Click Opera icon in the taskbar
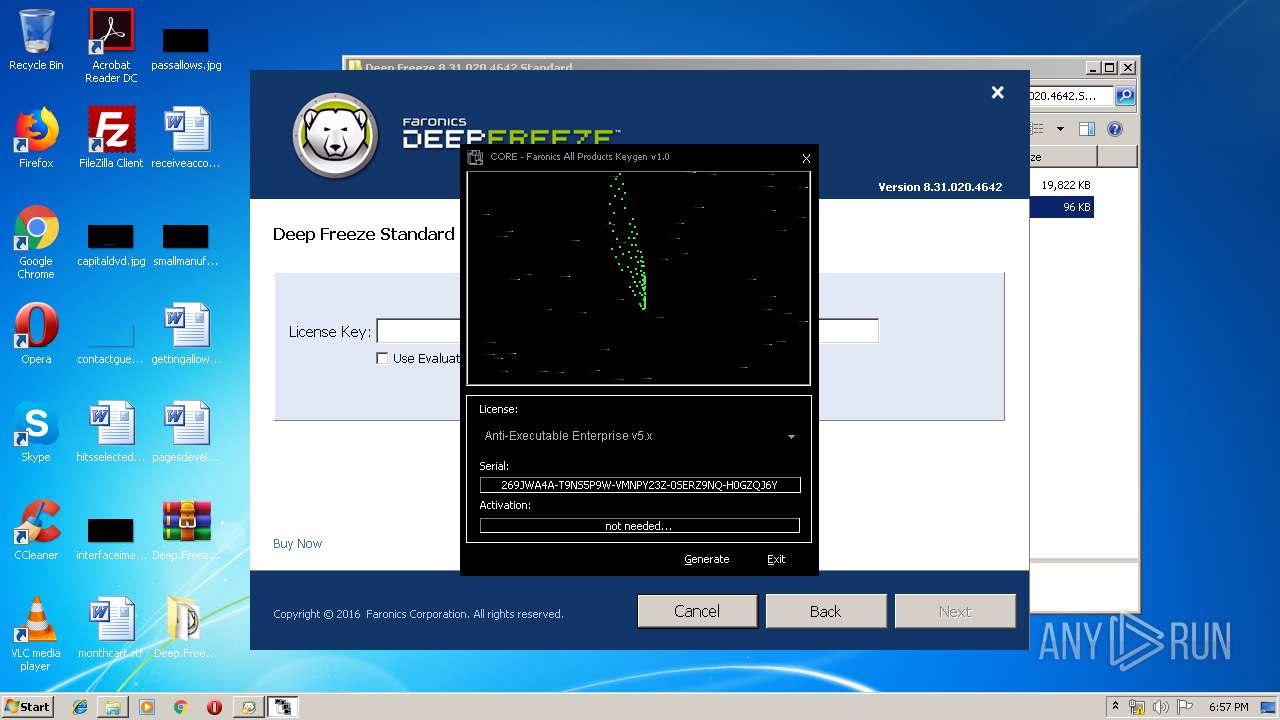1280x720 pixels. [214, 707]
